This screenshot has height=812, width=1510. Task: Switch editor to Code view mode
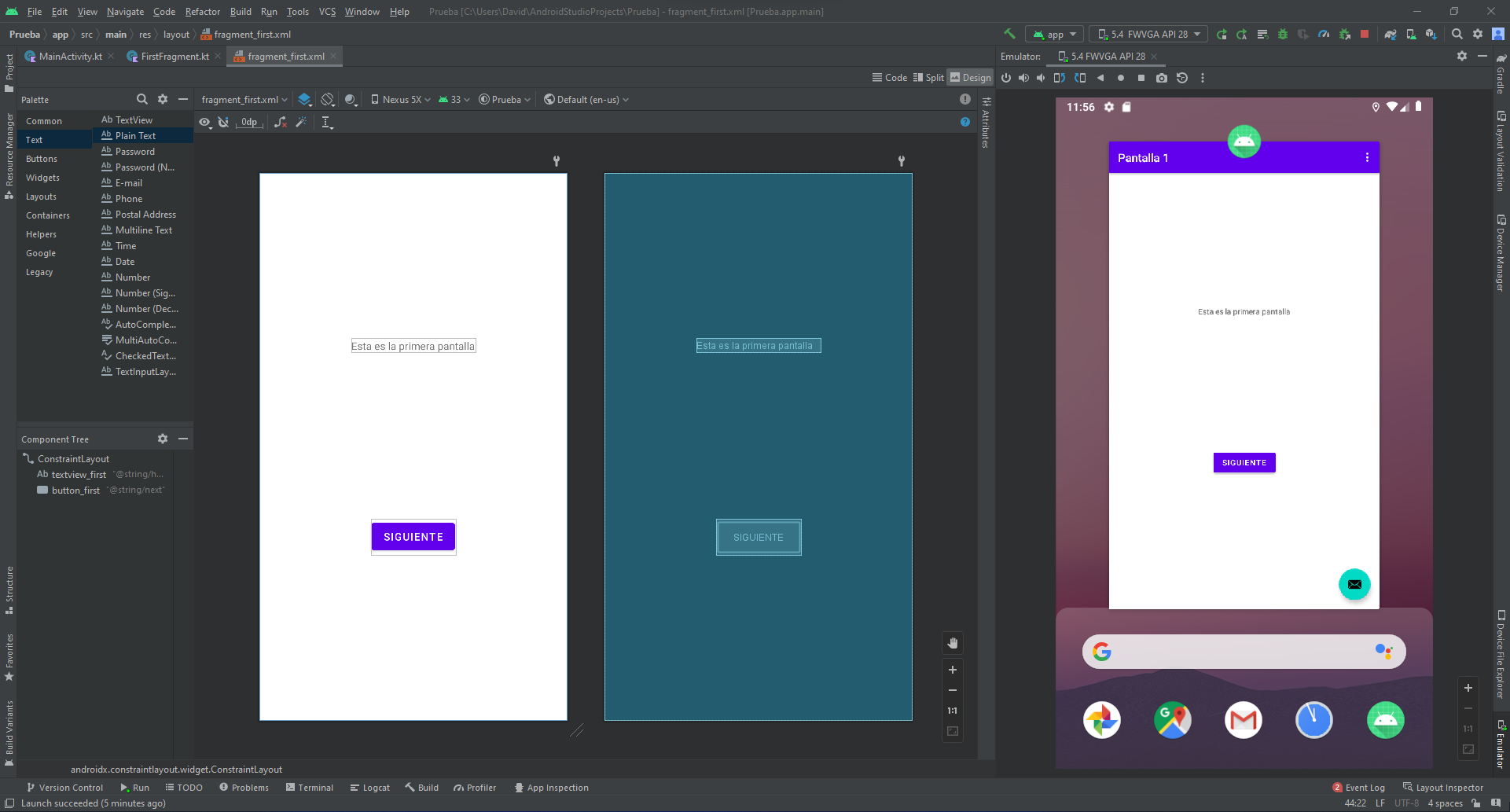(890, 77)
